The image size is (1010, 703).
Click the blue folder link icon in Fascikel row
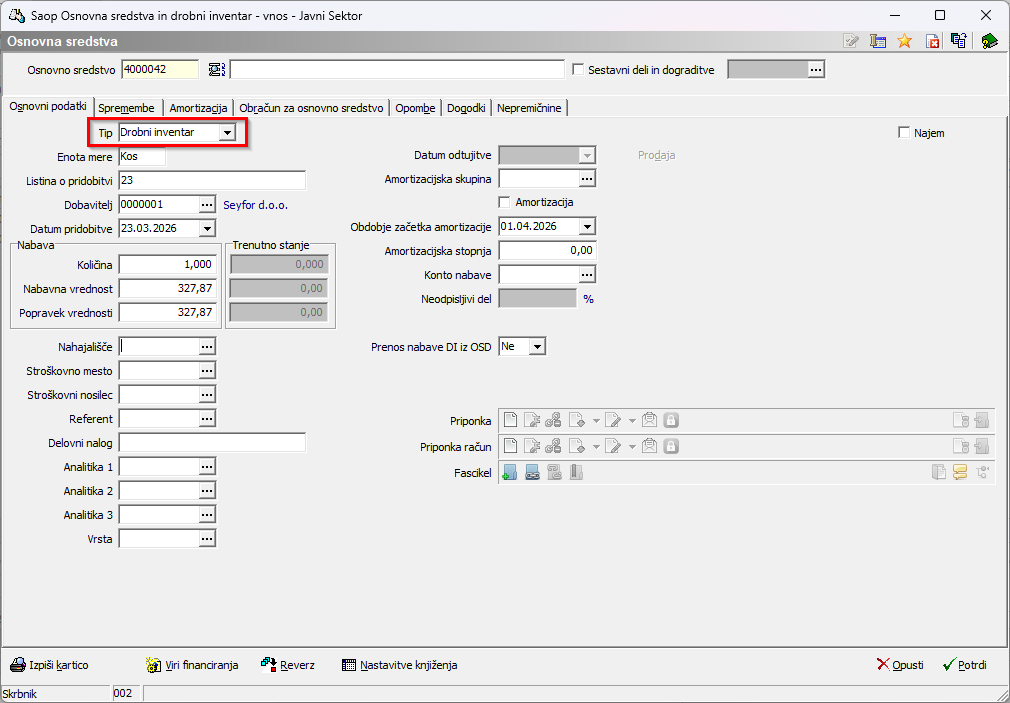532,473
